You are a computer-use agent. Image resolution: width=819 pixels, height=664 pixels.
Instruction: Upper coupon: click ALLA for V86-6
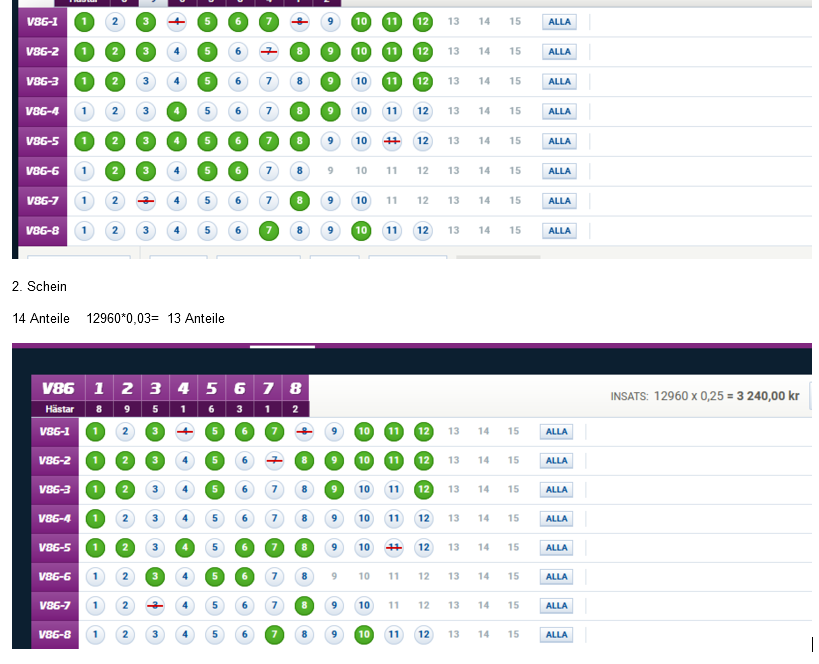point(559,171)
